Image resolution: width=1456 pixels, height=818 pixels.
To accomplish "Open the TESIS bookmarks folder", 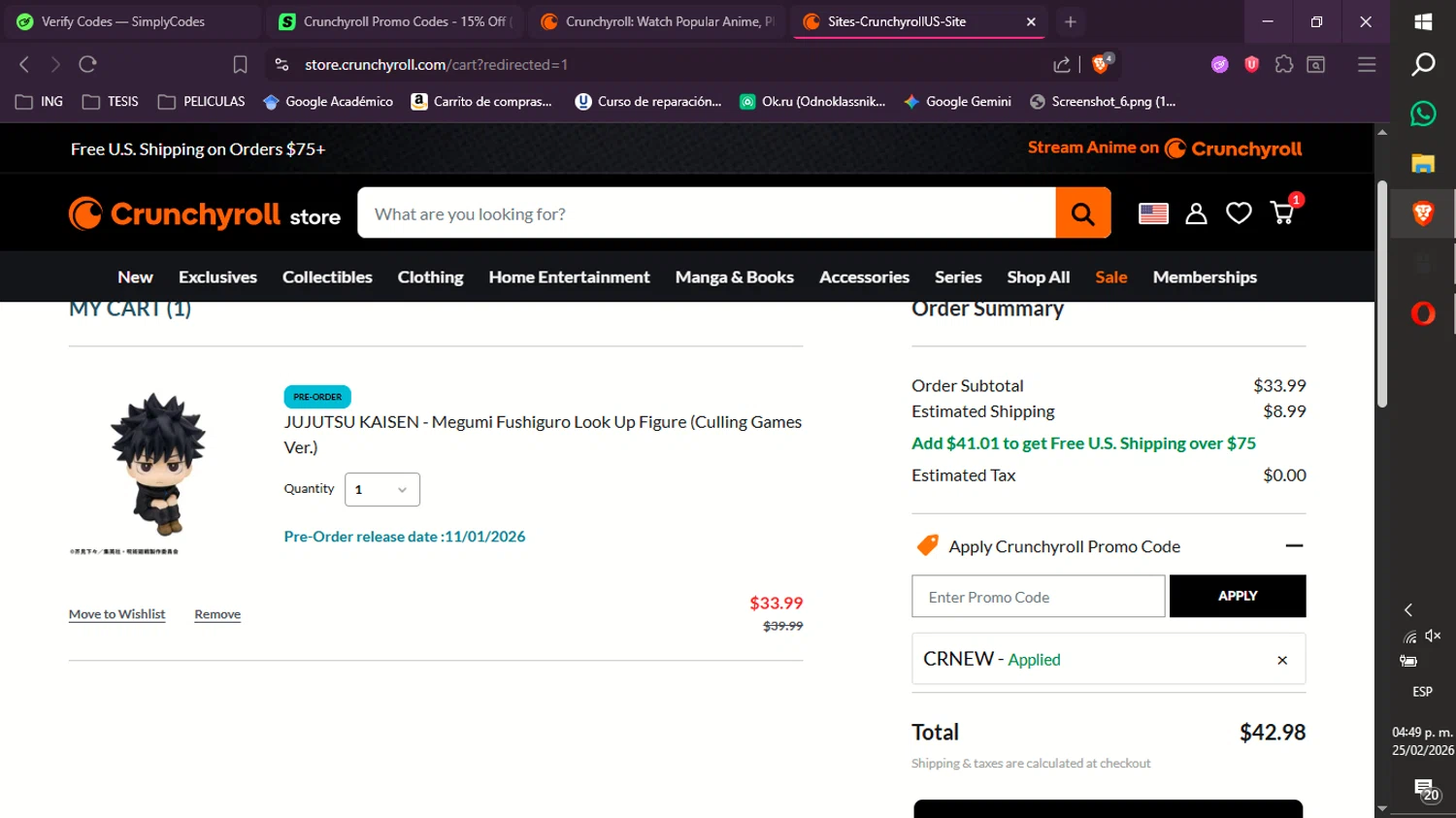I will [111, 102].
